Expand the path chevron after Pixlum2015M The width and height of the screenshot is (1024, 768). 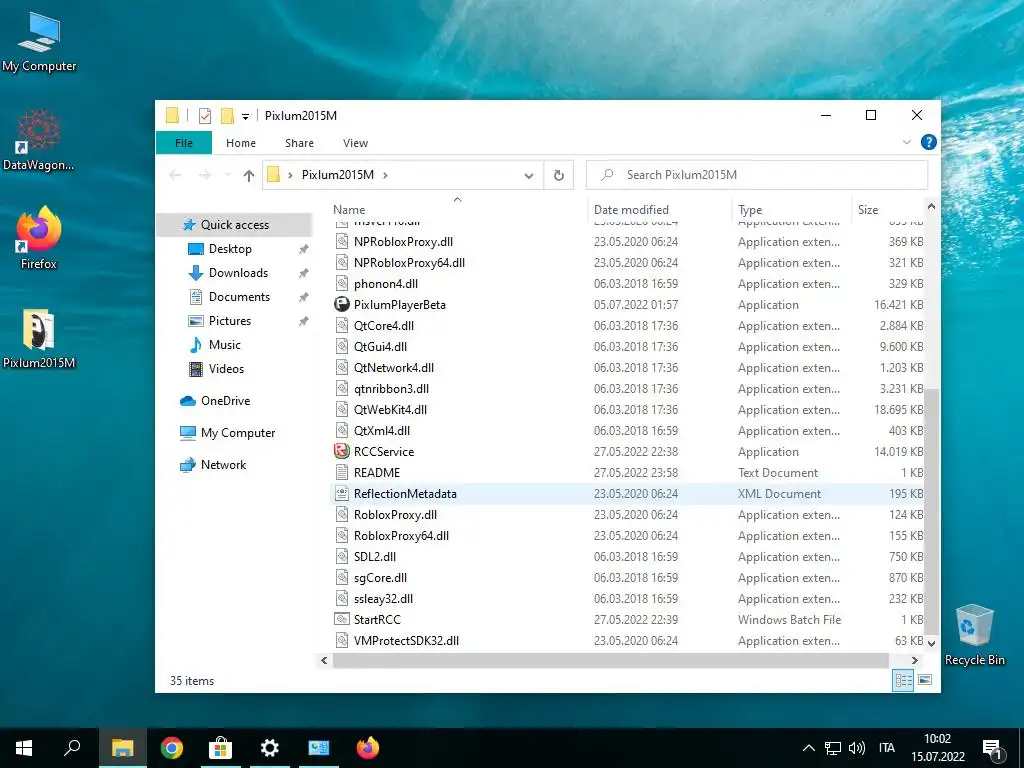tap(385, 175)
